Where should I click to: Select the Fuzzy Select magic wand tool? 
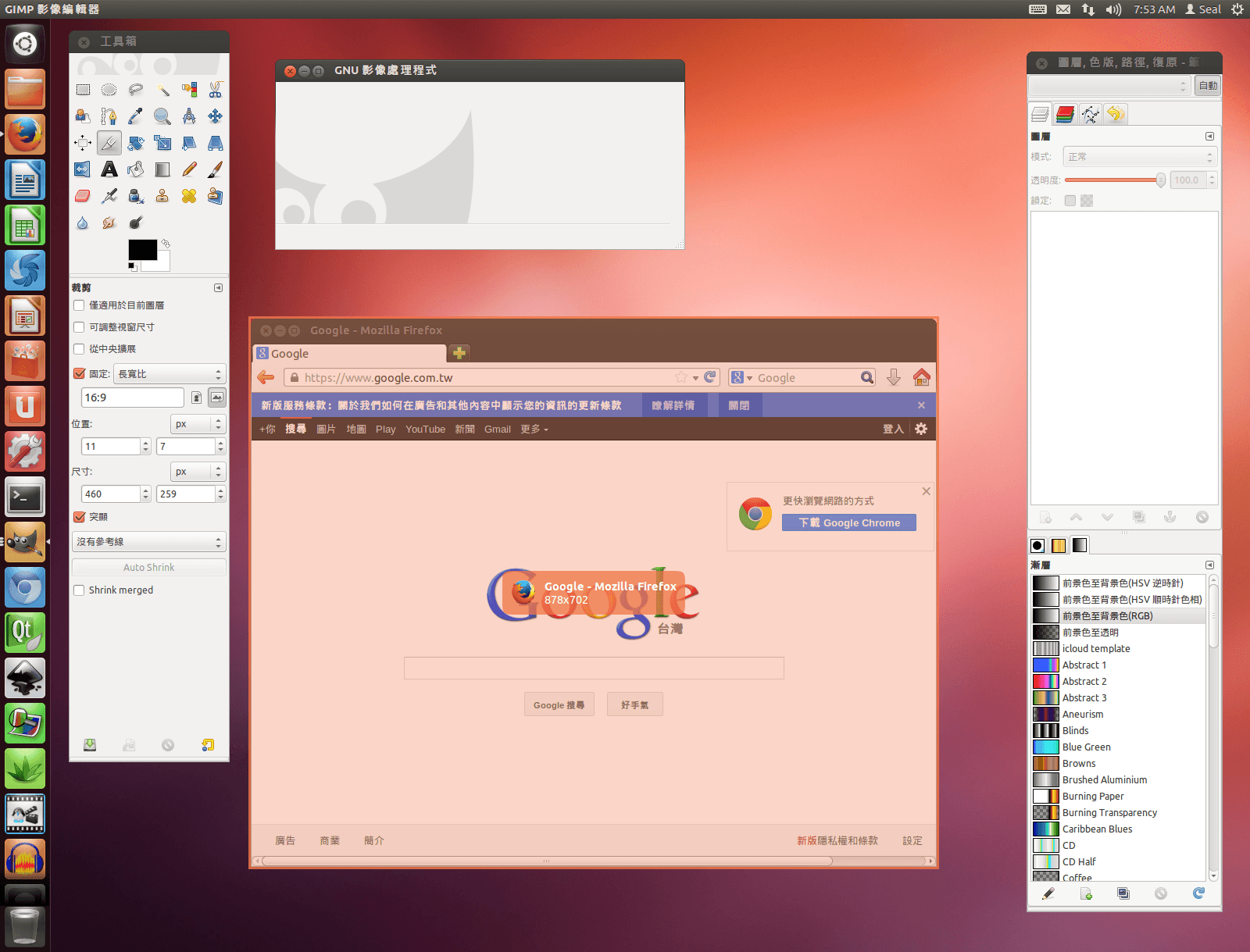pos(162,90)
